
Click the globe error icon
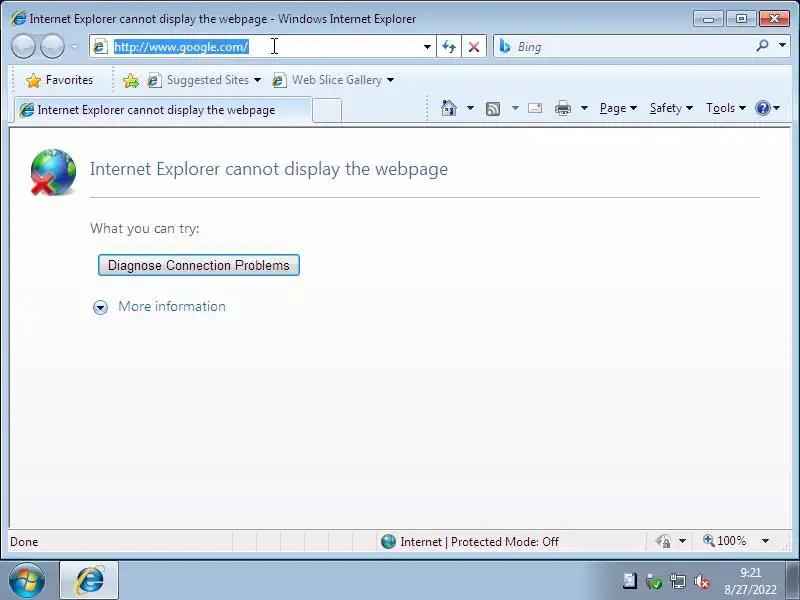pyautogui.click(x=53, y=172)
